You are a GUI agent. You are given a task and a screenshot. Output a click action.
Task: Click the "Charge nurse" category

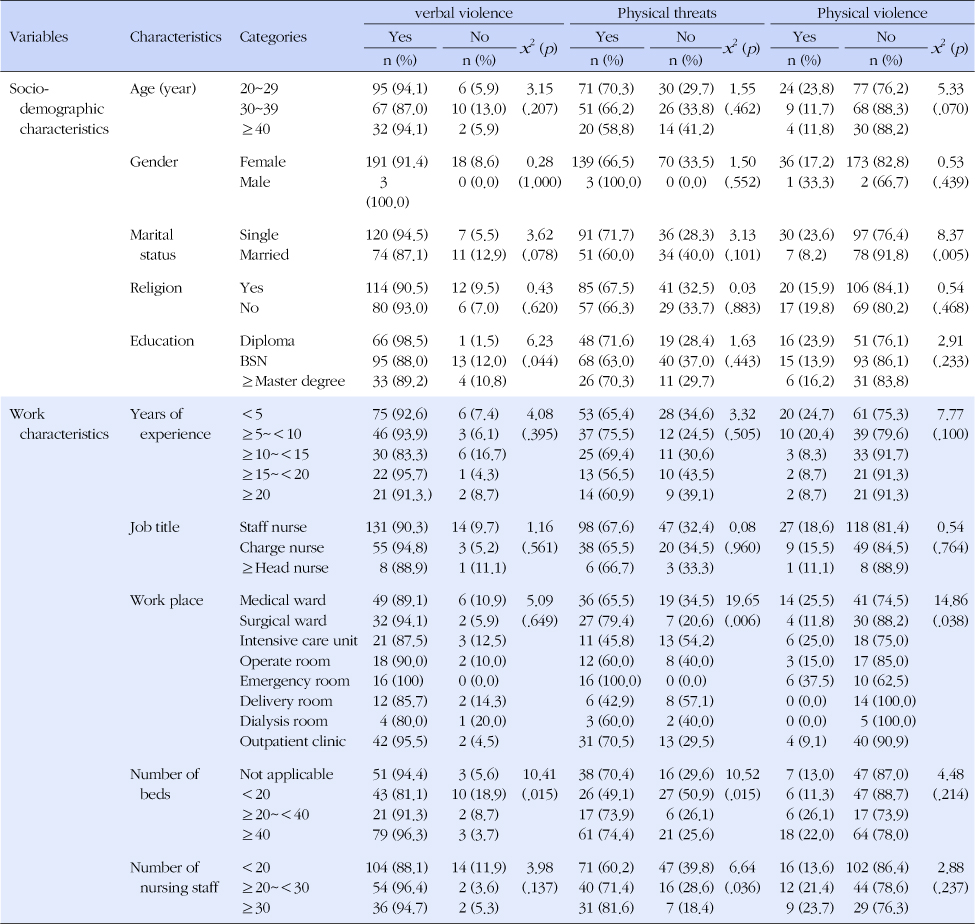[x=282, y=548]
